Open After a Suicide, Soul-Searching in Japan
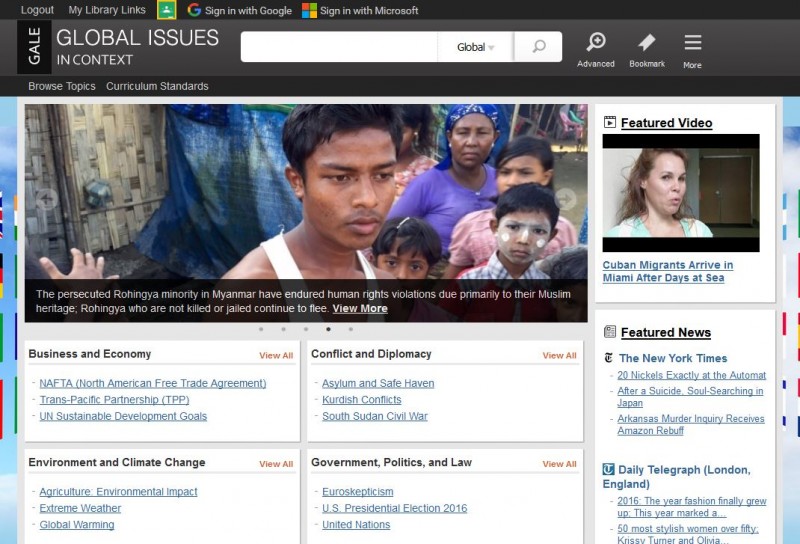The width and height of the screenshot is (800, 544). click(x=690, y=397)
